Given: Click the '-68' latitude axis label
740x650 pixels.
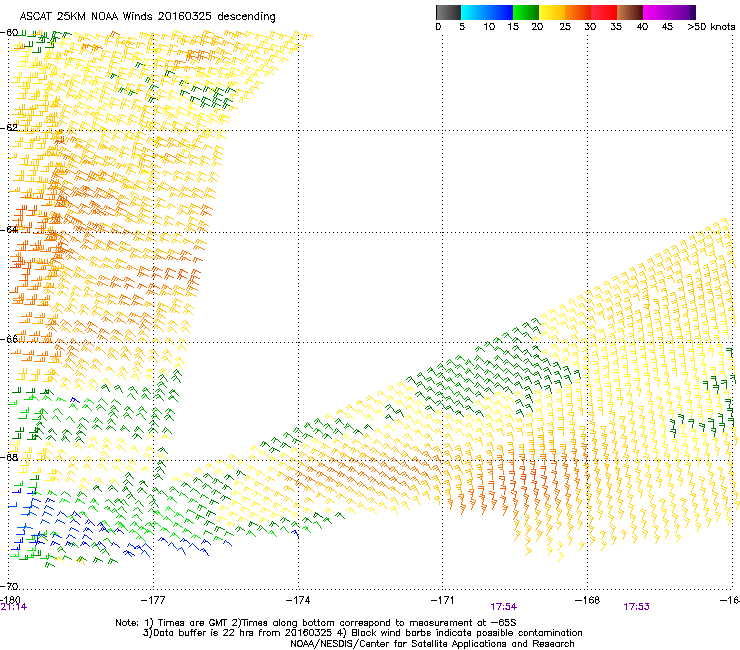Looking at the screenshot, I should 9,457.
